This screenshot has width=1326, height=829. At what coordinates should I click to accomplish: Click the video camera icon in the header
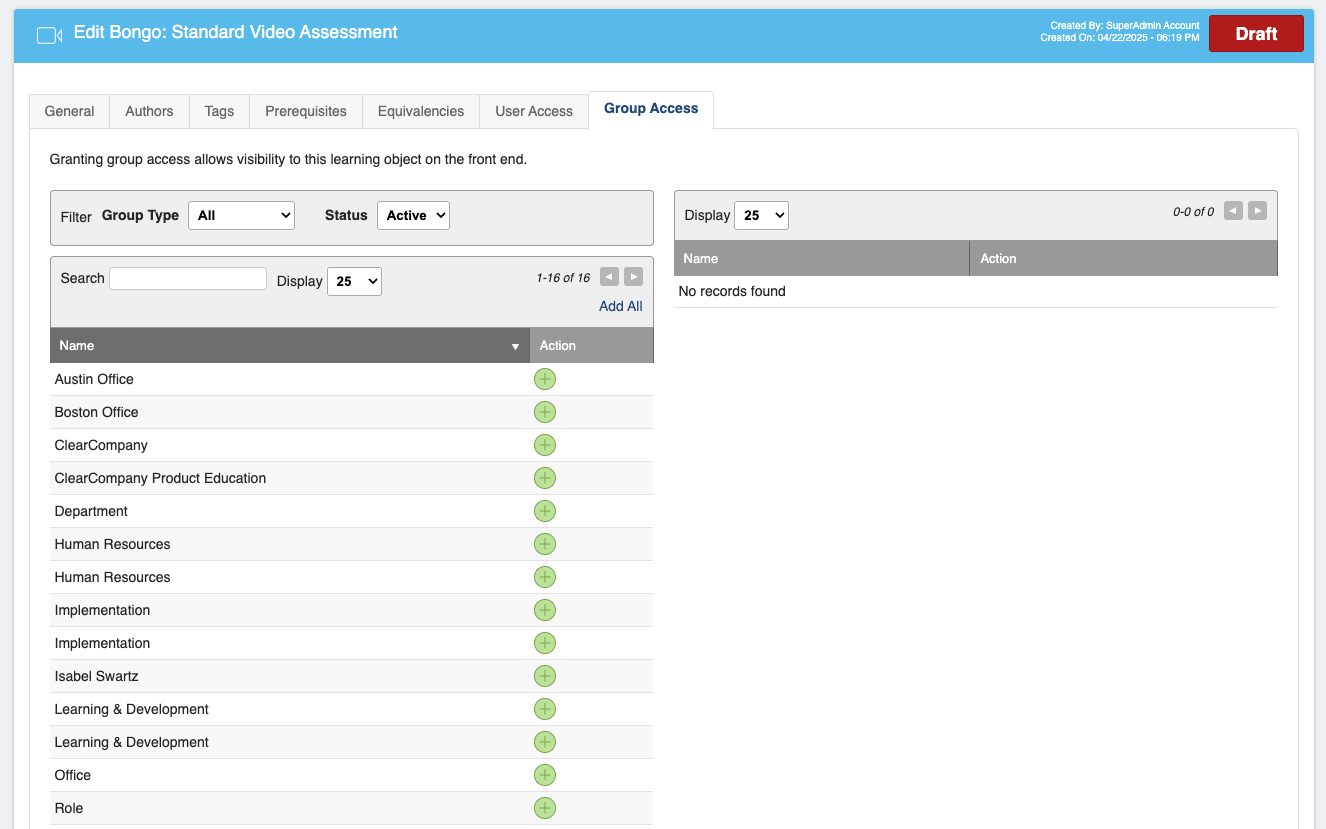click(x=50, y=35)
